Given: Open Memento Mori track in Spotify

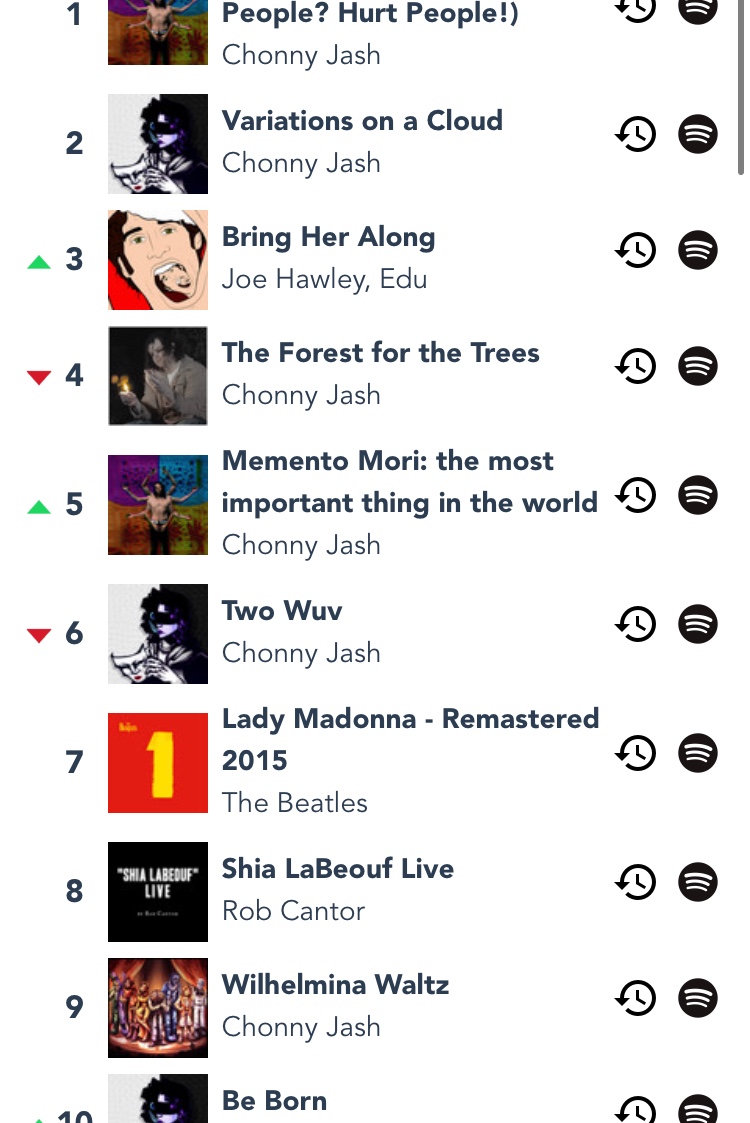Looking at the screenshot, I should click(x=698, y=495).
